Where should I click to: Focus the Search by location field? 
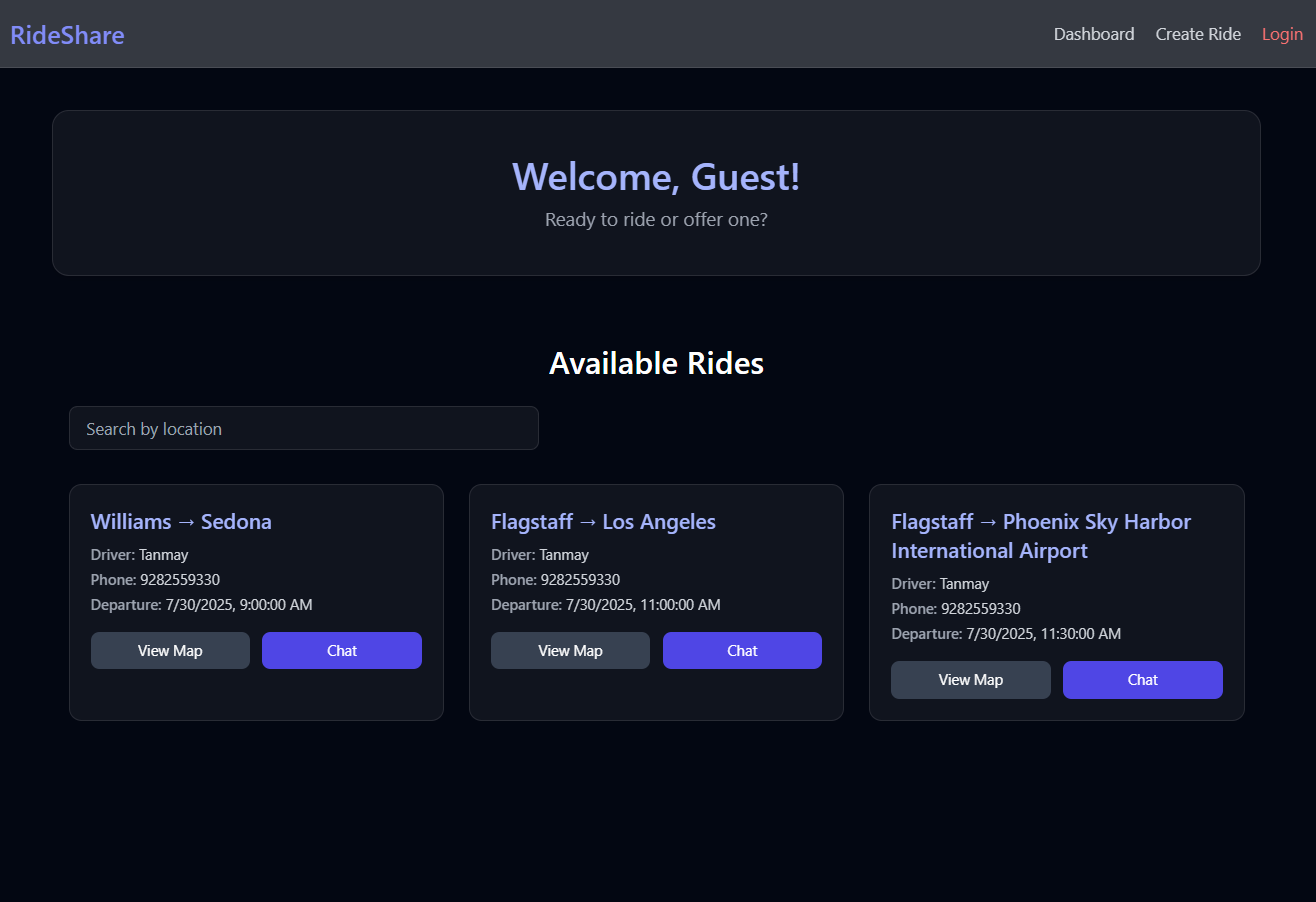click(x=303, y=428)
